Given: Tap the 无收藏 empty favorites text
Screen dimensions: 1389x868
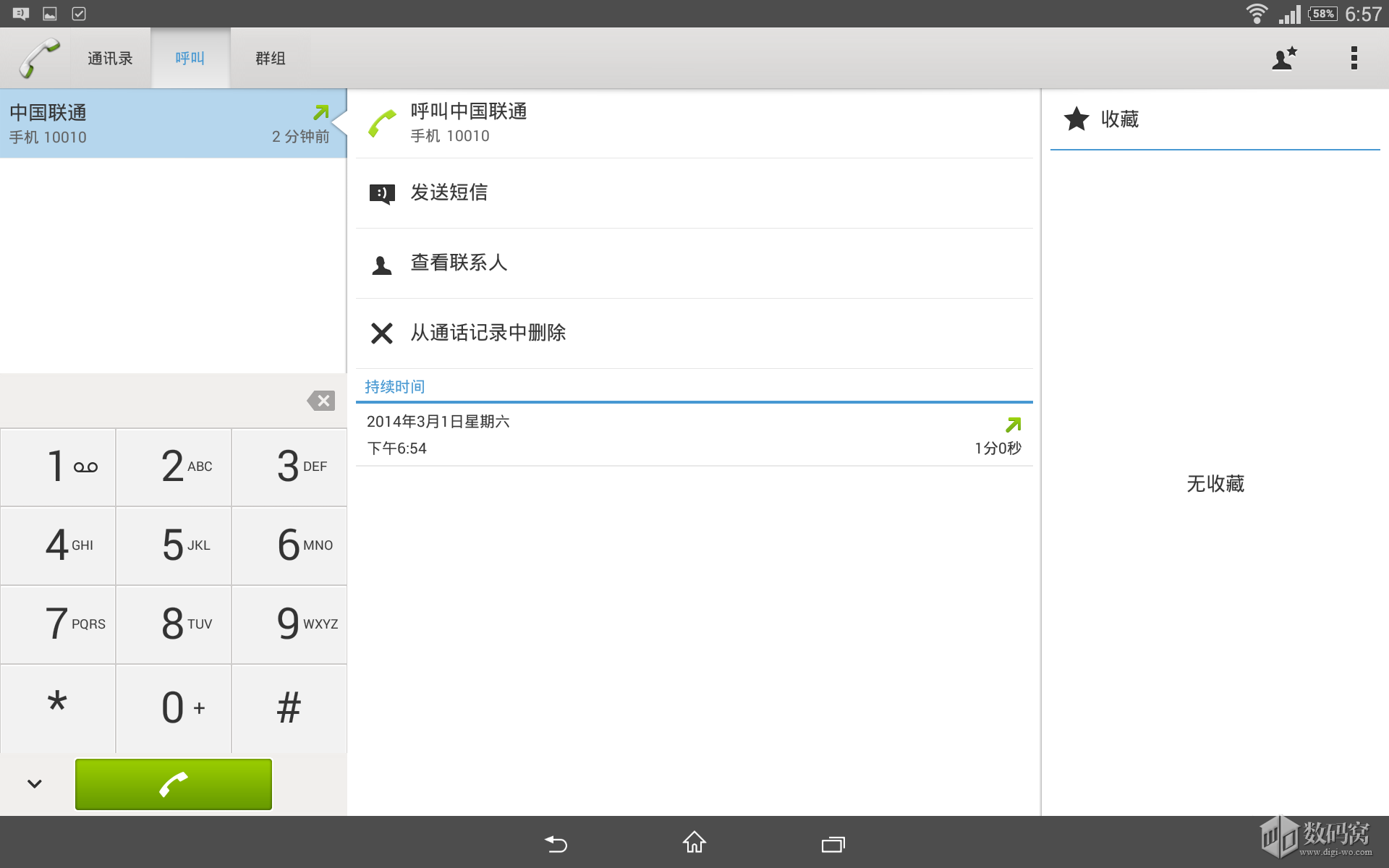Looking at the screenshot, I should click(x=1215, y=483).
